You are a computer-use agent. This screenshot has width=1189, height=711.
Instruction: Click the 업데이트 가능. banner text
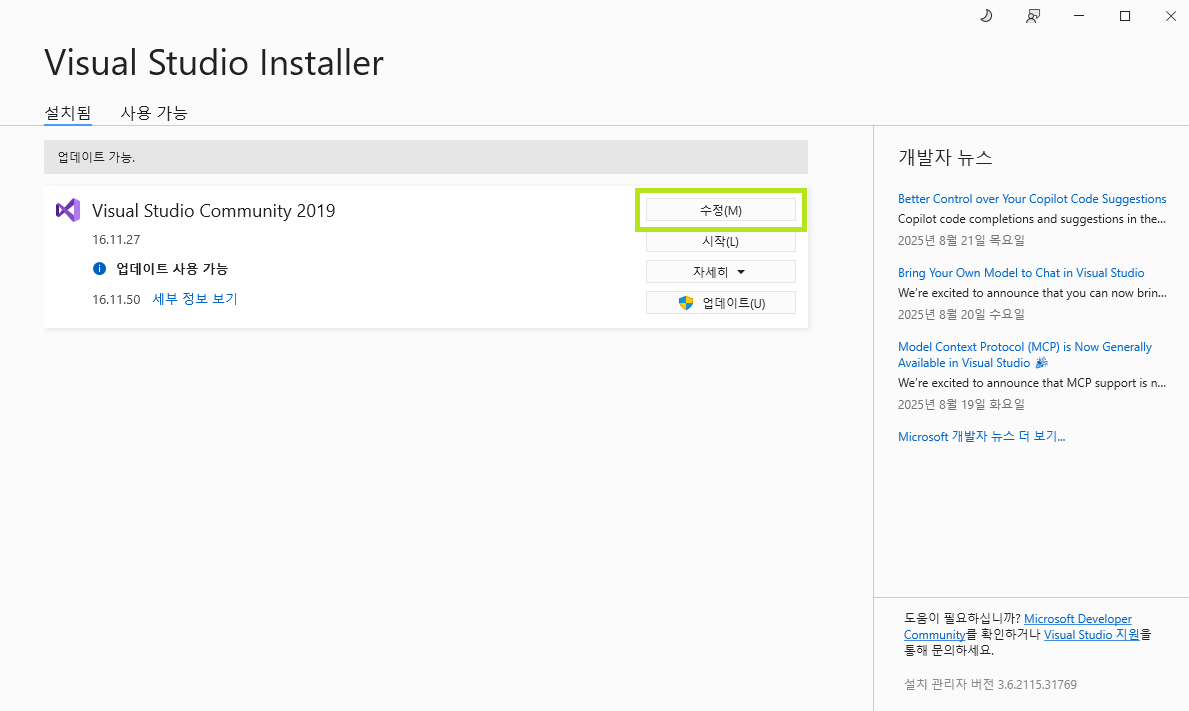pyautogui.click(x=96, y=157)
